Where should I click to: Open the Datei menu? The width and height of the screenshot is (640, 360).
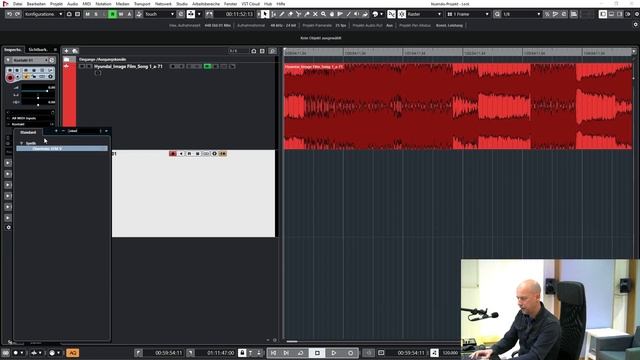point(18,4)
